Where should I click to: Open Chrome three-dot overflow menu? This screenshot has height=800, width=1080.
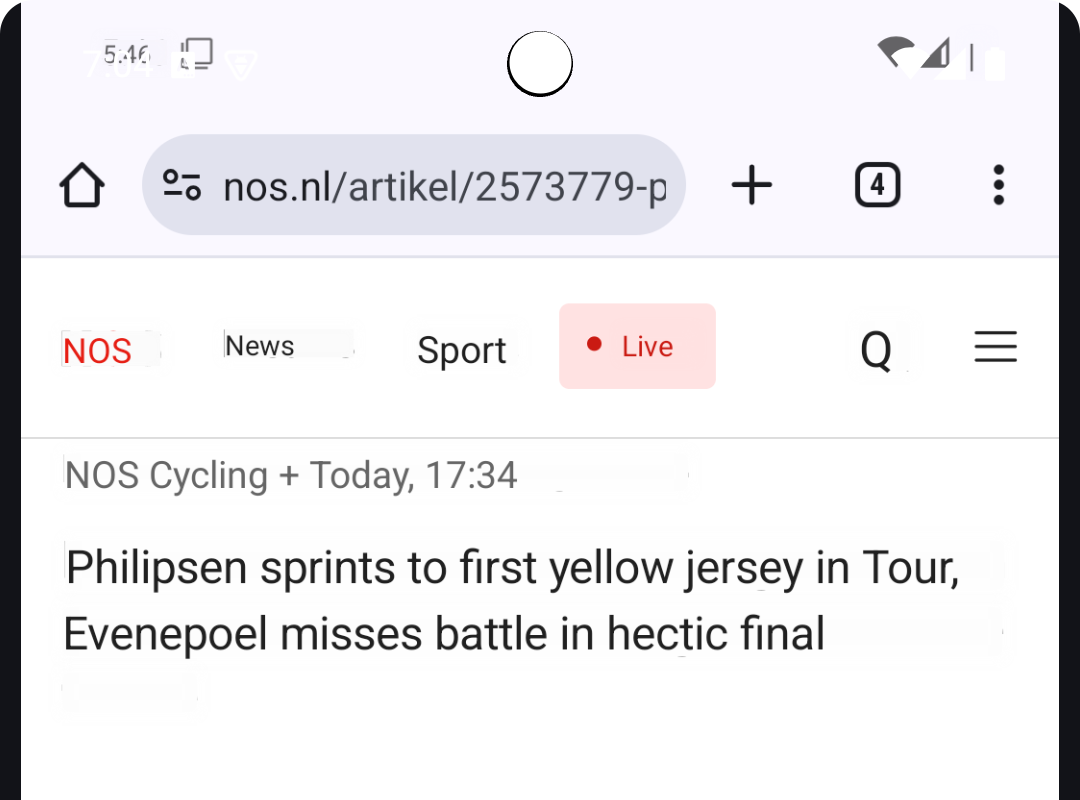pos(997,186)
